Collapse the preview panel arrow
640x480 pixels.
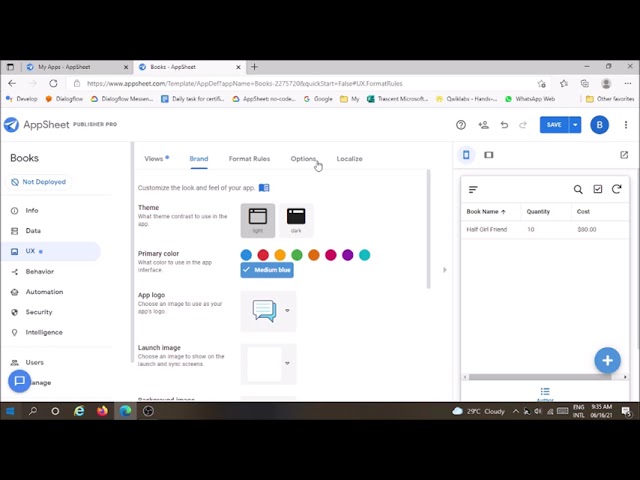click(x=444, y=270)
